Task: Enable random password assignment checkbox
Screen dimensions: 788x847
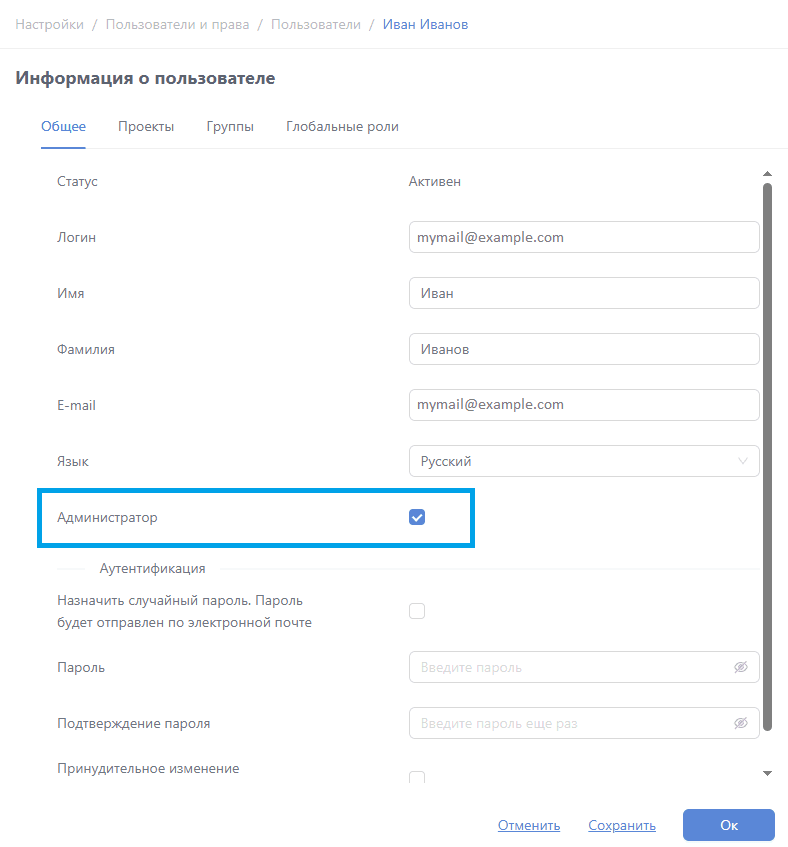Action: (417, 611)
